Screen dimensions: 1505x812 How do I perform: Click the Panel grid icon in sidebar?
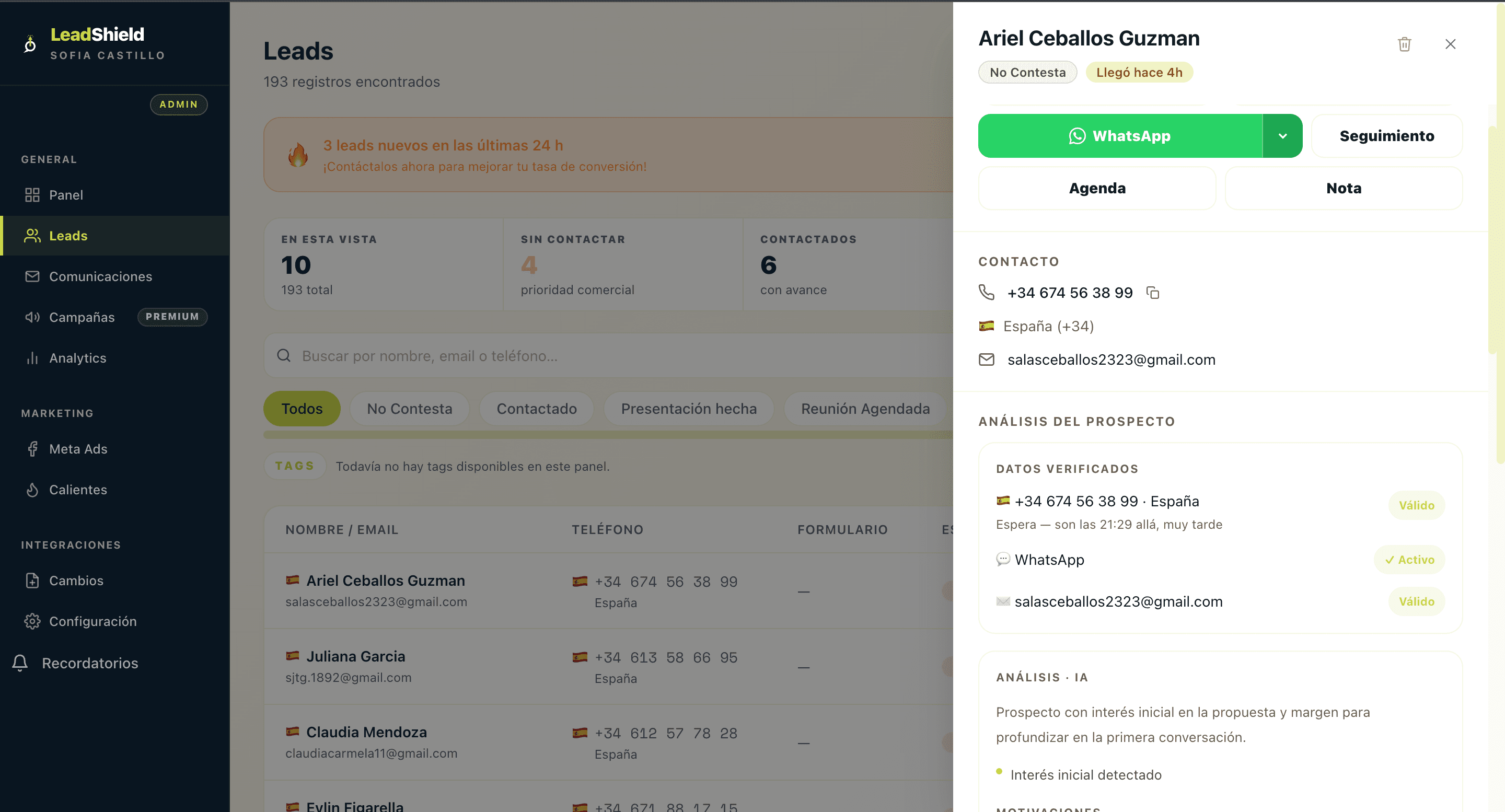tap(32, 194)
